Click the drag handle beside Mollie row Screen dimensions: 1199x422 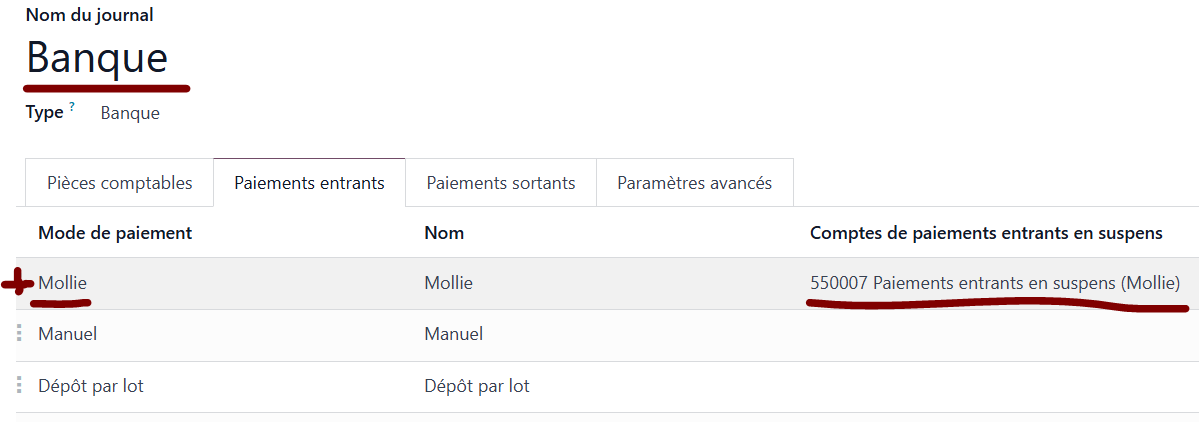coord(18,284)
